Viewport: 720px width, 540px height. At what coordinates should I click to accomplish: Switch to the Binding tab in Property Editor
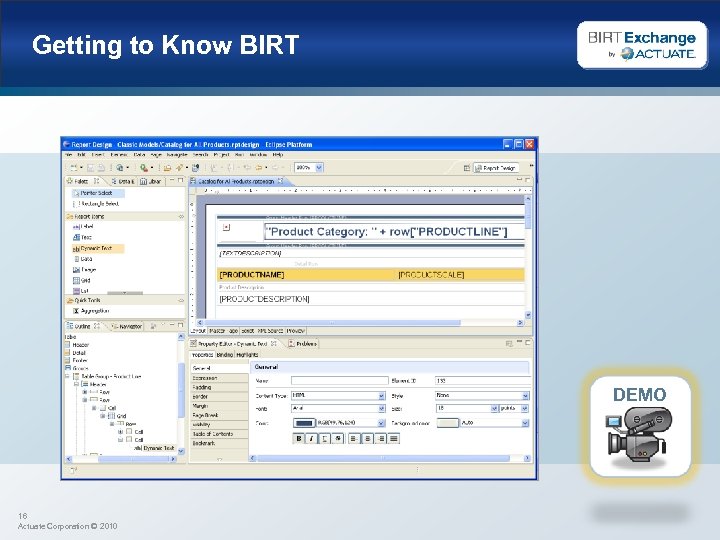click(x=225, y=354)
